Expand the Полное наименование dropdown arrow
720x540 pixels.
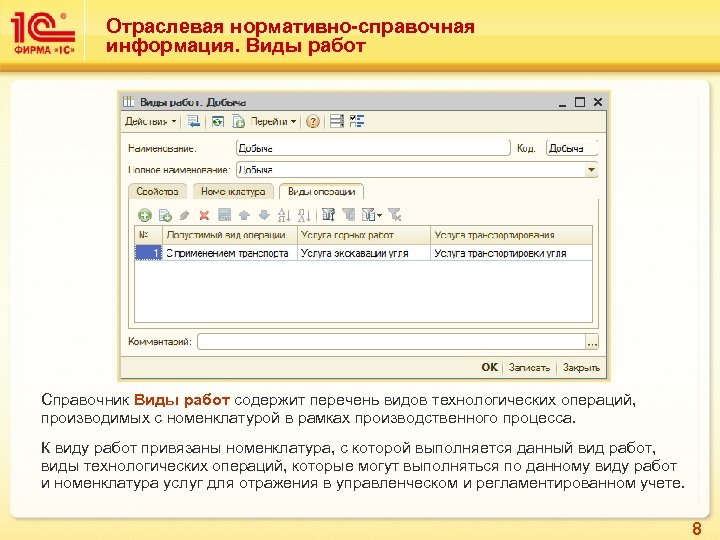click(591, 170)
